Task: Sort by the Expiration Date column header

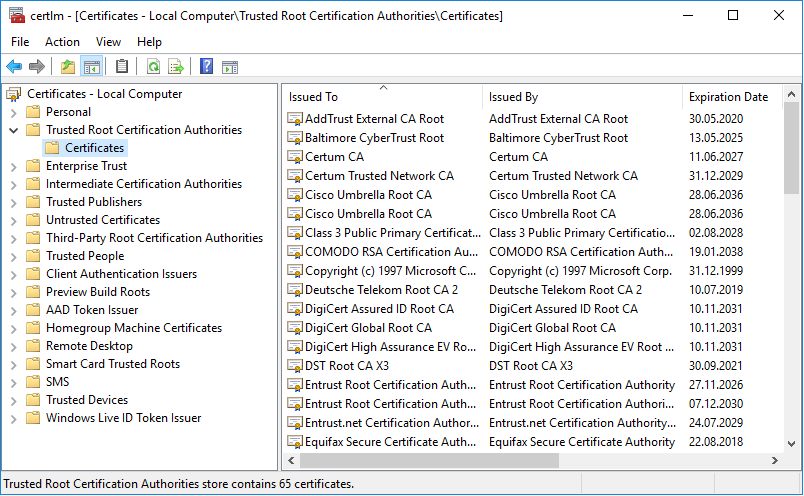Action: click(x=732, y=96)
